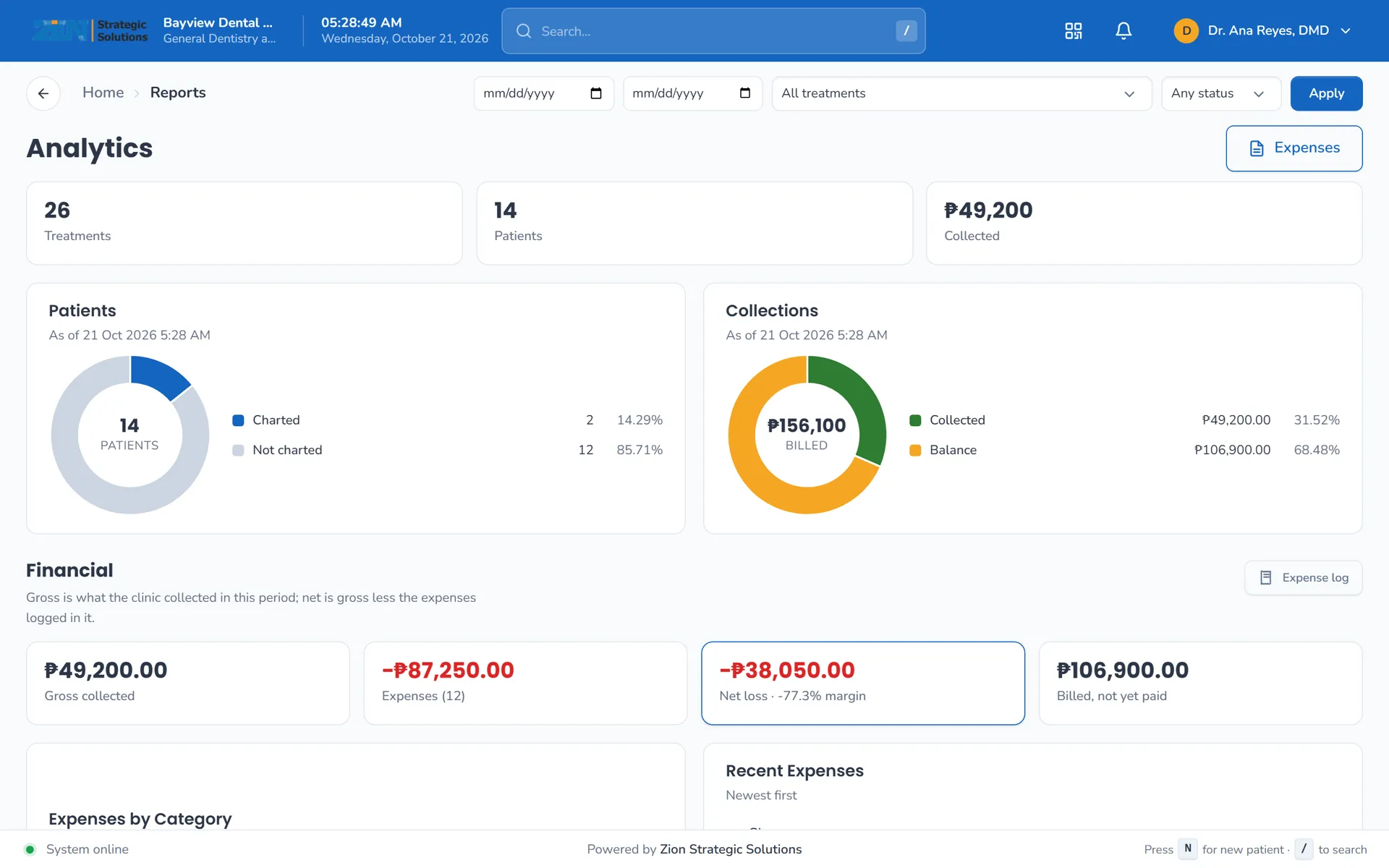Click the N key hint in footer

pos(1188,849)
